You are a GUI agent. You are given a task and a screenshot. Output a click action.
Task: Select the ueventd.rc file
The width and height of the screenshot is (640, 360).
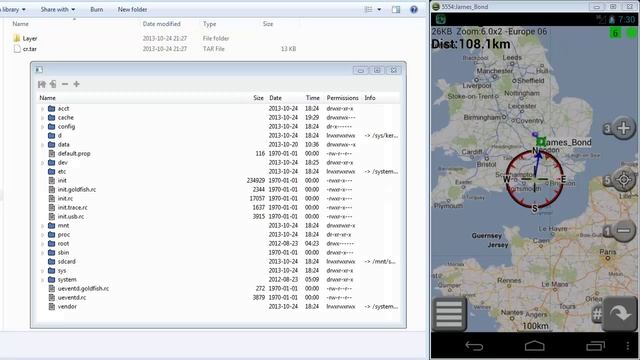click(219, 298)
